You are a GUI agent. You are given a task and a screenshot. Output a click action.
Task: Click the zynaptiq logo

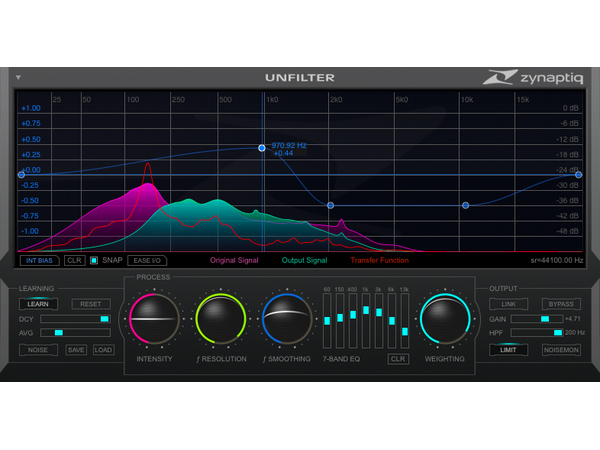pos(533,77)
